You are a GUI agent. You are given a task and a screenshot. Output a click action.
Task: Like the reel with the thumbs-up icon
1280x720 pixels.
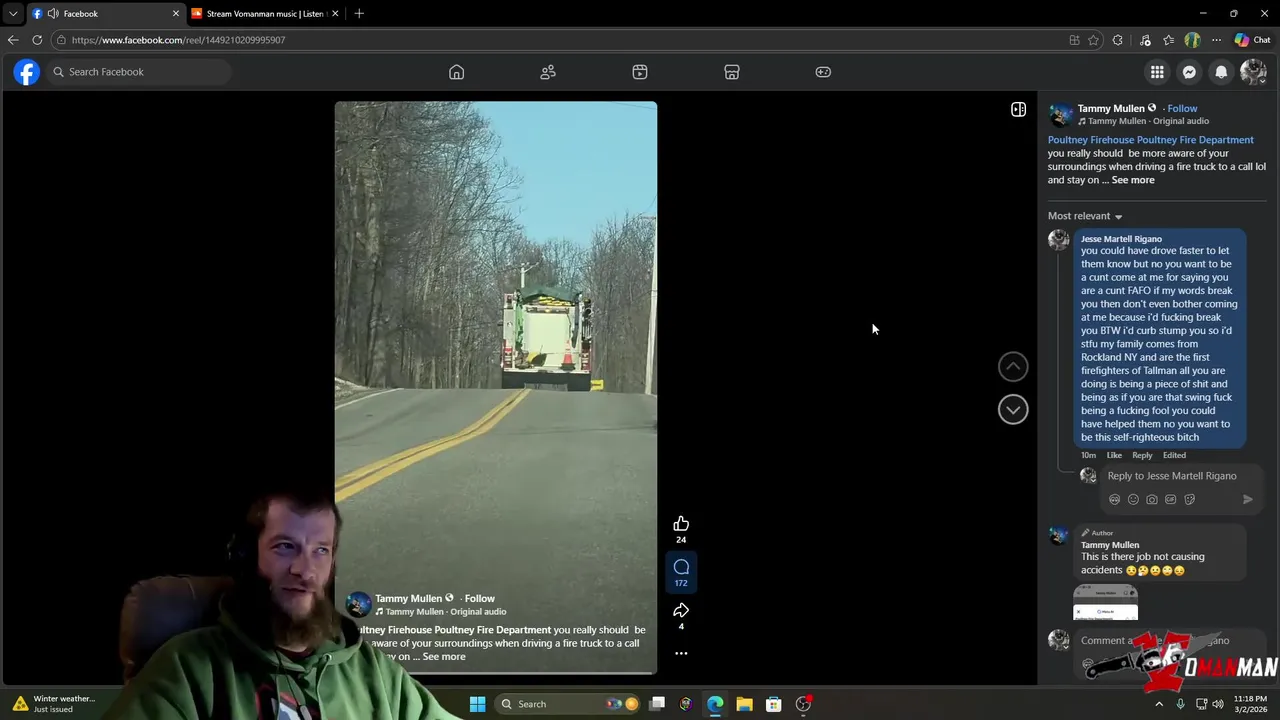pyautogui.click(x=681, y=524)
